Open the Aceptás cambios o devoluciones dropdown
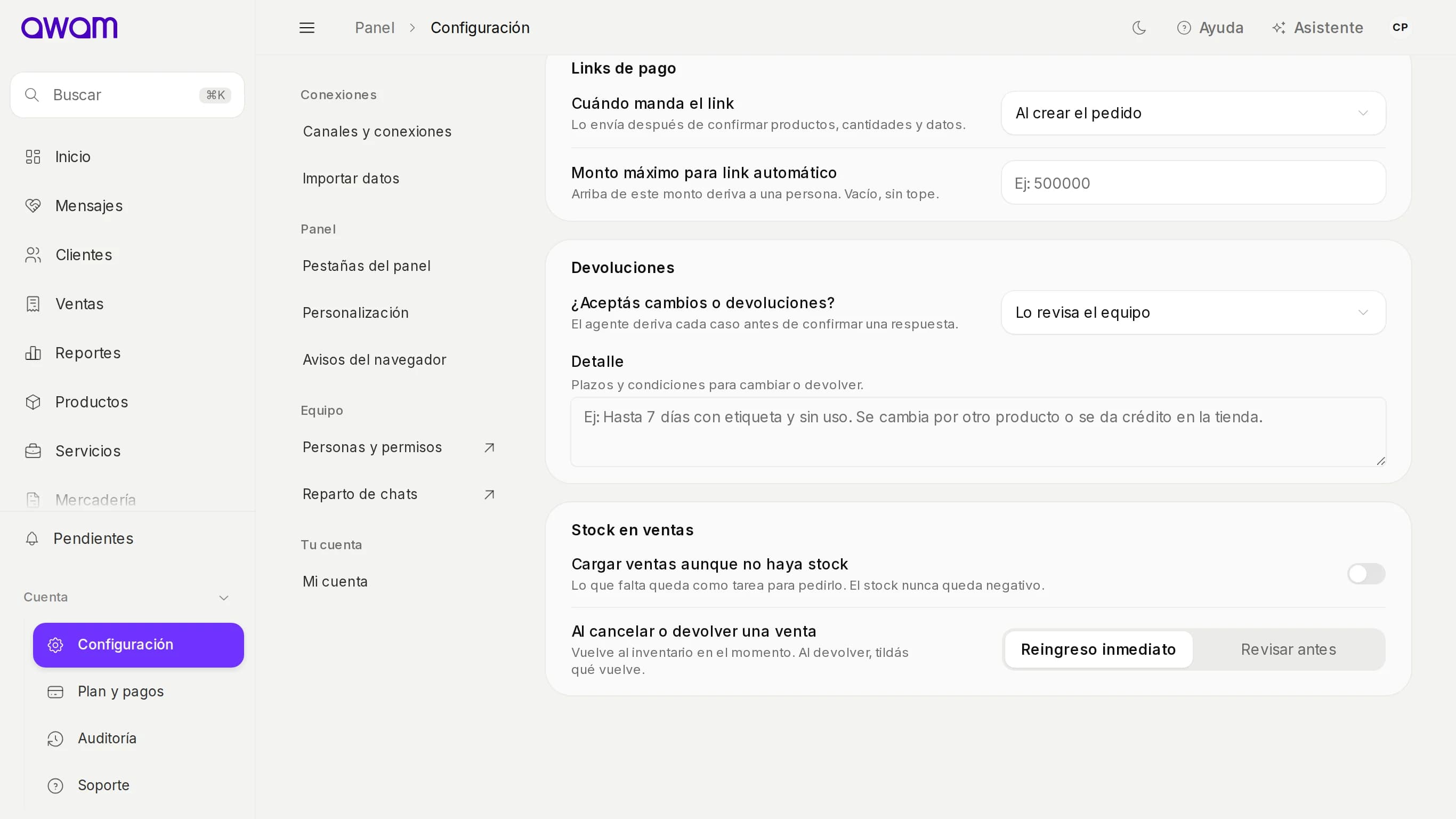 click(1193, 313)
